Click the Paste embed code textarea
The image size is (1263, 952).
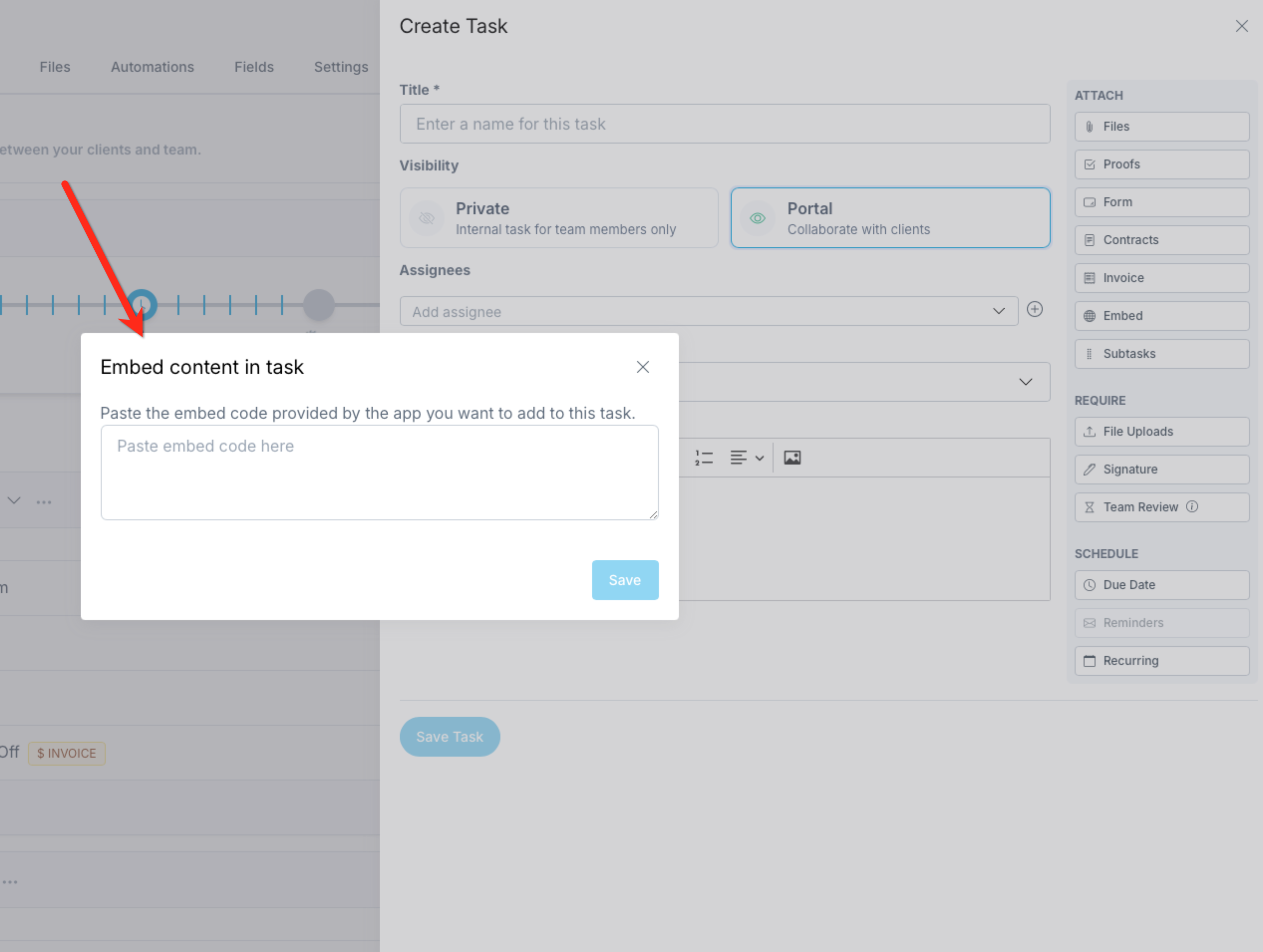379,473
